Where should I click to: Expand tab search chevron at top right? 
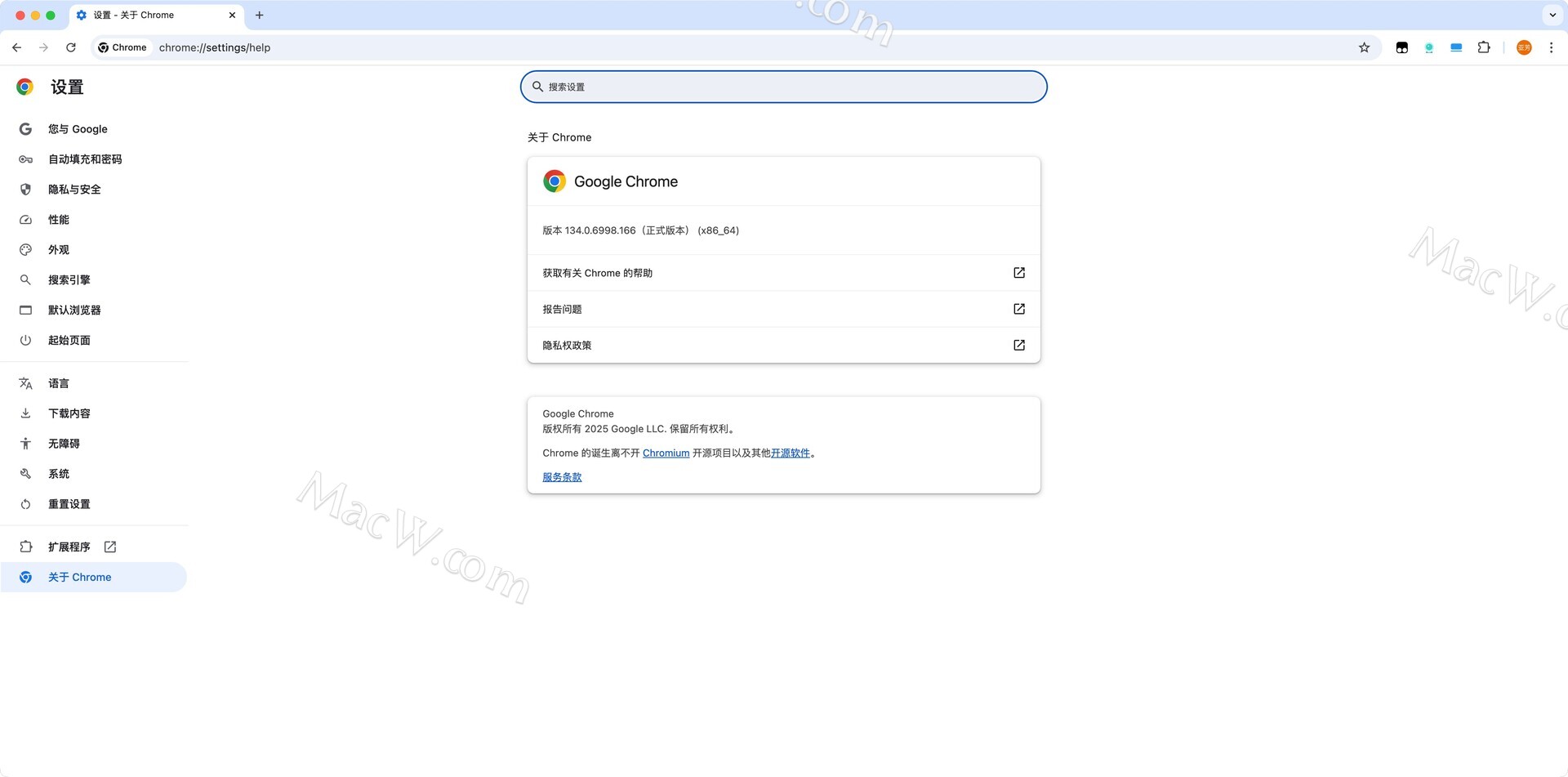[x=1552, y=15]
